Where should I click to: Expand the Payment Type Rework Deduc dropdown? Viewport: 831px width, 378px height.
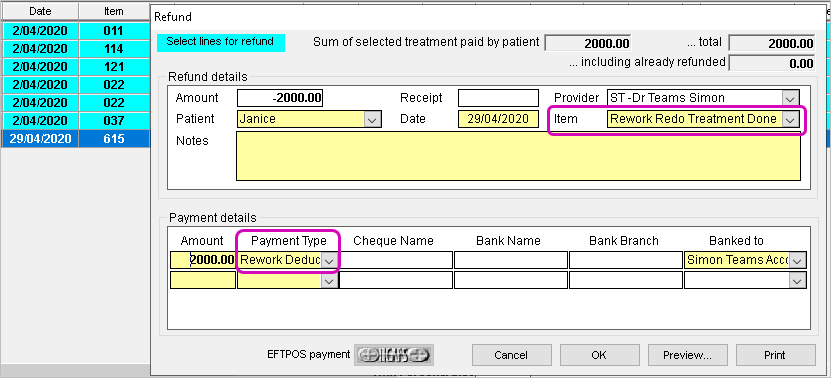(x=329, y=260)
